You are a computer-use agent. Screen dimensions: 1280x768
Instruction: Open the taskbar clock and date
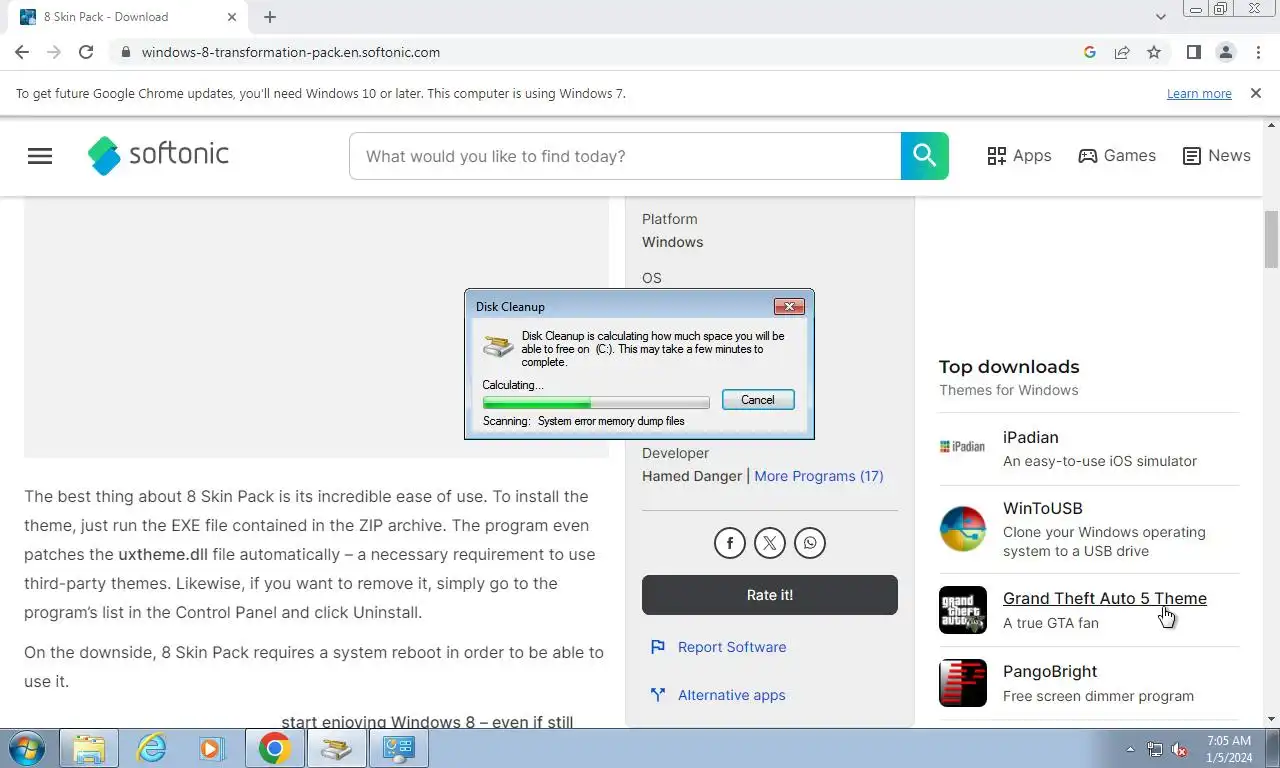pos(1229,749)
